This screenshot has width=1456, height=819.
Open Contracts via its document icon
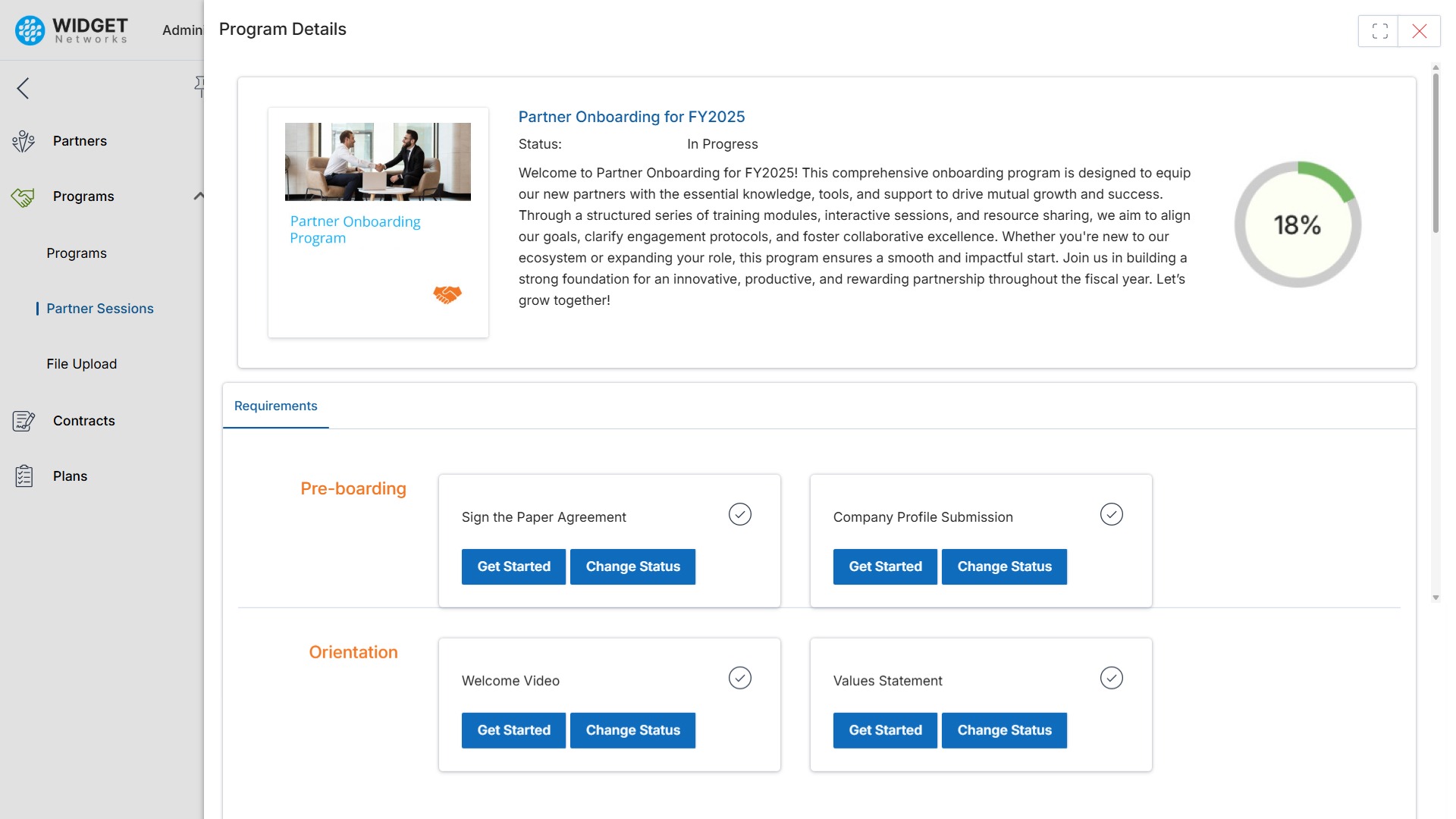coord(24,421)
